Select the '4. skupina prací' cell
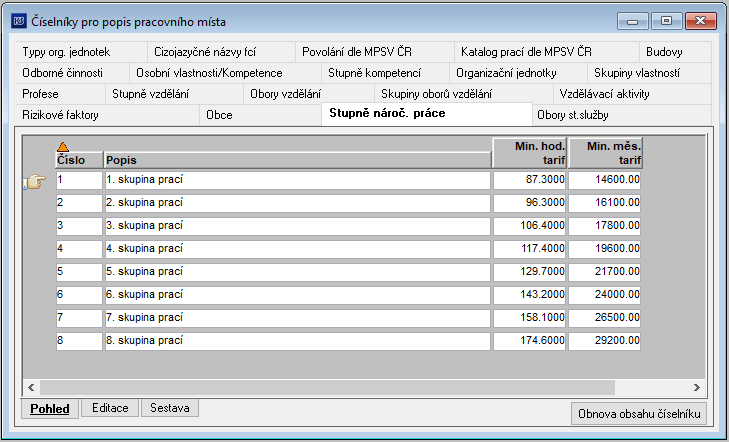This screenshot has height=442, width=729. coord(298,249)
